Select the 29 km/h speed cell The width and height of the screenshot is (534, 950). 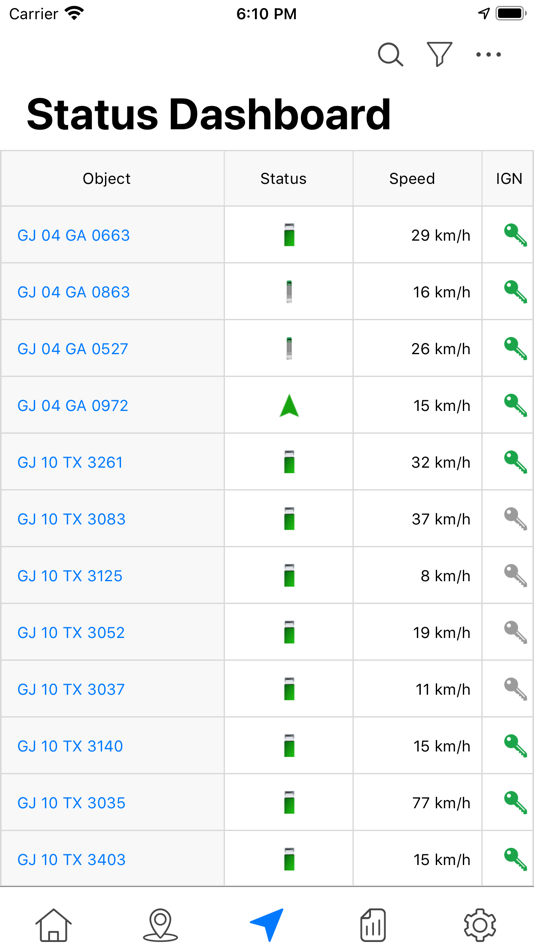pos(418,235)
